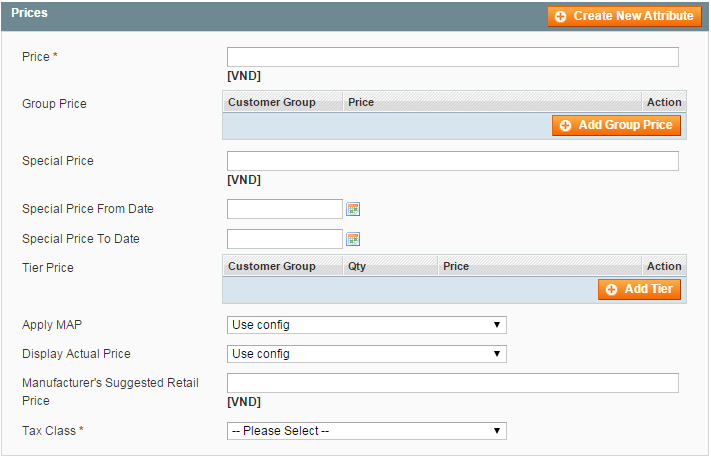Focus the required Price input field
The image size is (711, 459).
point(452,57)
